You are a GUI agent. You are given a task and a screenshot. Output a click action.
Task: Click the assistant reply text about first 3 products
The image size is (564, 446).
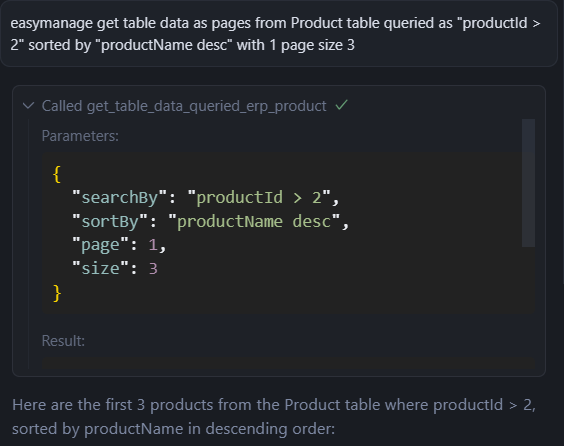274,417
